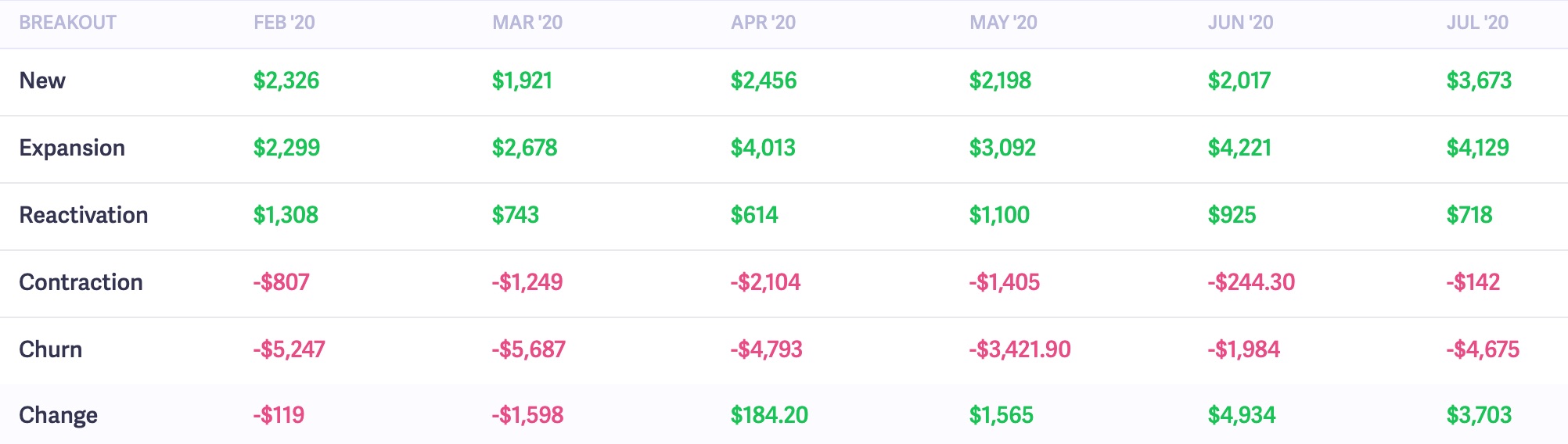Select the Churn row label
The height and width of the screenshot is (444, 1568).
point(51,349)
